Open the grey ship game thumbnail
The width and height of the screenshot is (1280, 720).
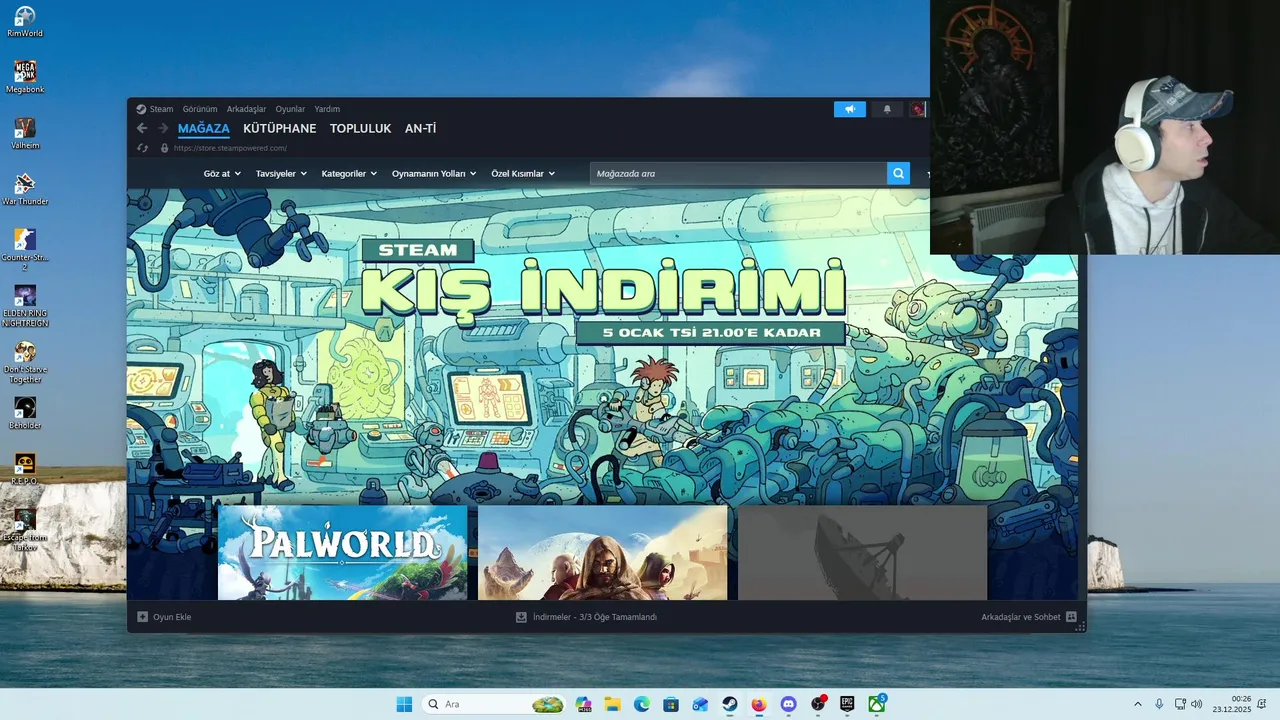(x=862, y=552)
